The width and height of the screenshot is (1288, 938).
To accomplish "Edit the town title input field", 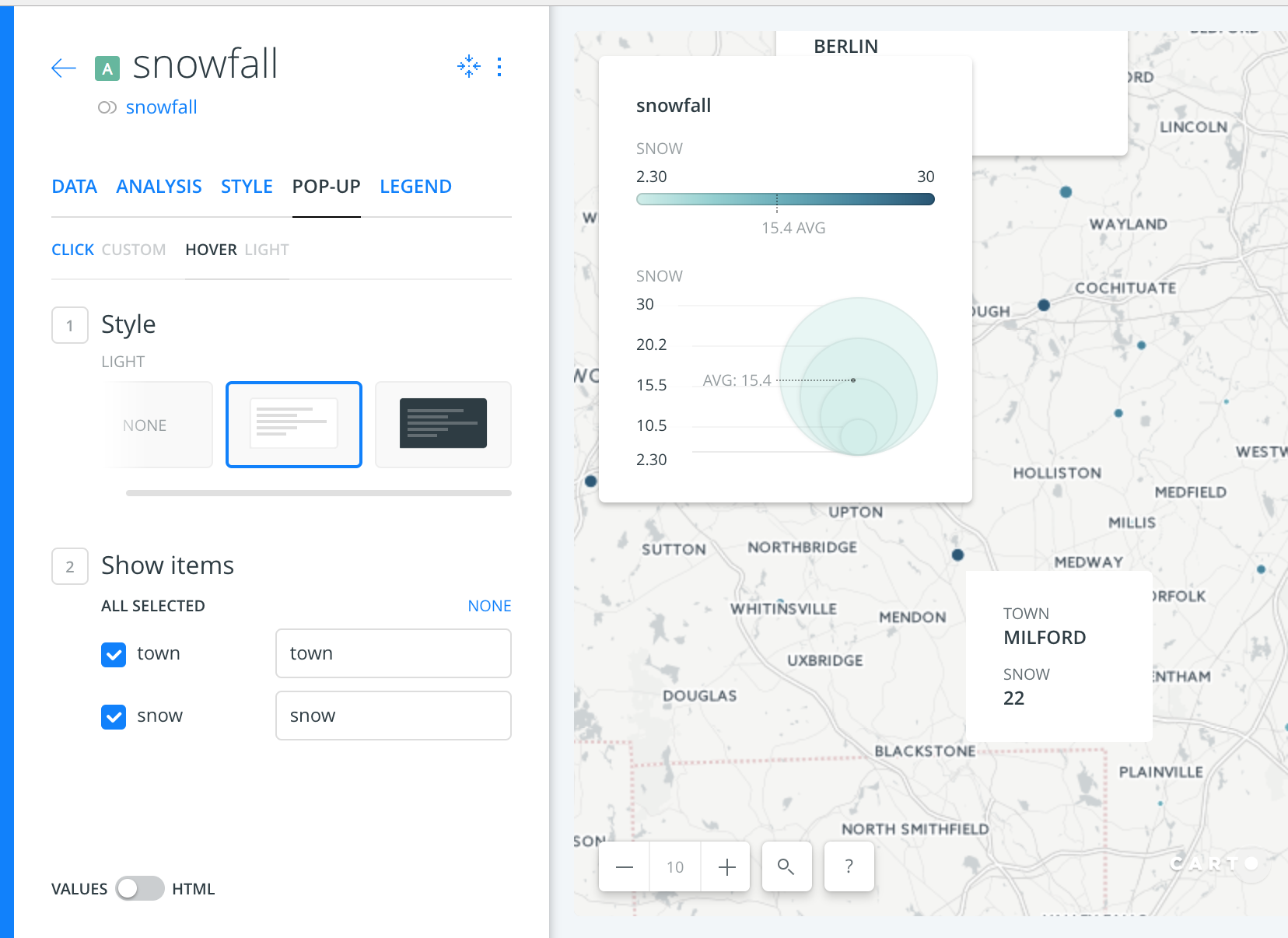I will [394, 653].
